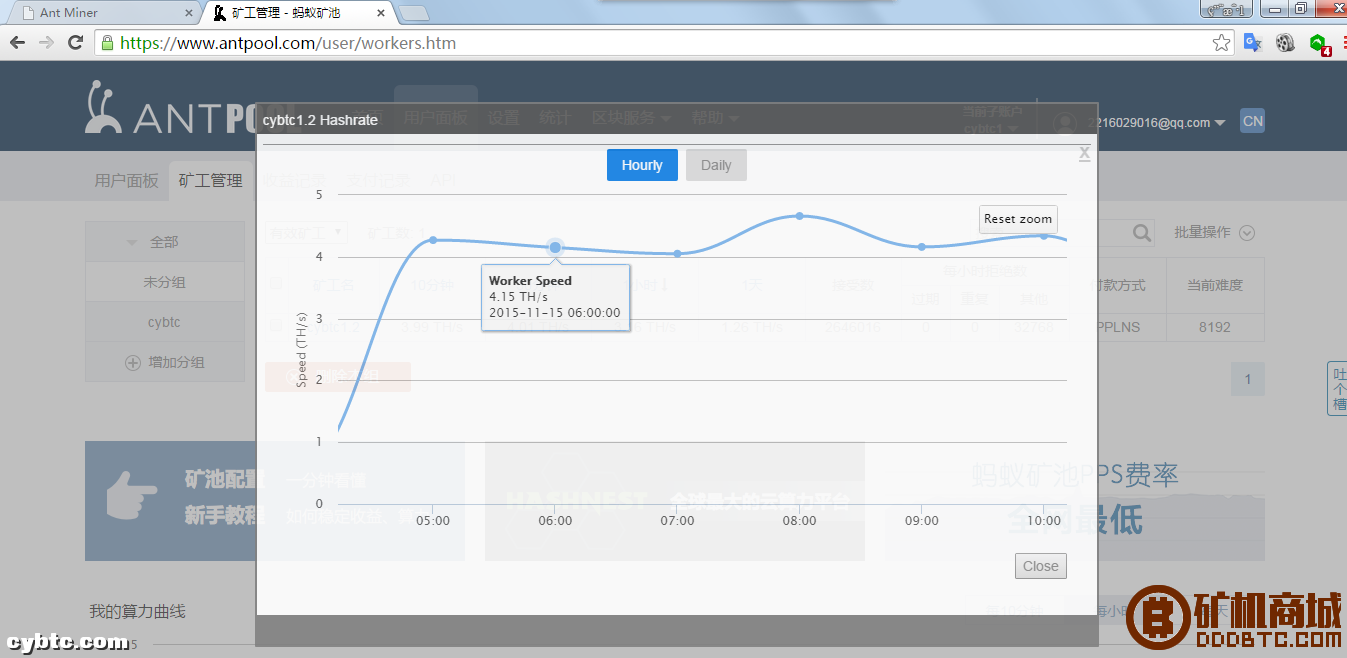Select the cybtc group
This screenshot has height=658, width=1347.
point(165,322)
